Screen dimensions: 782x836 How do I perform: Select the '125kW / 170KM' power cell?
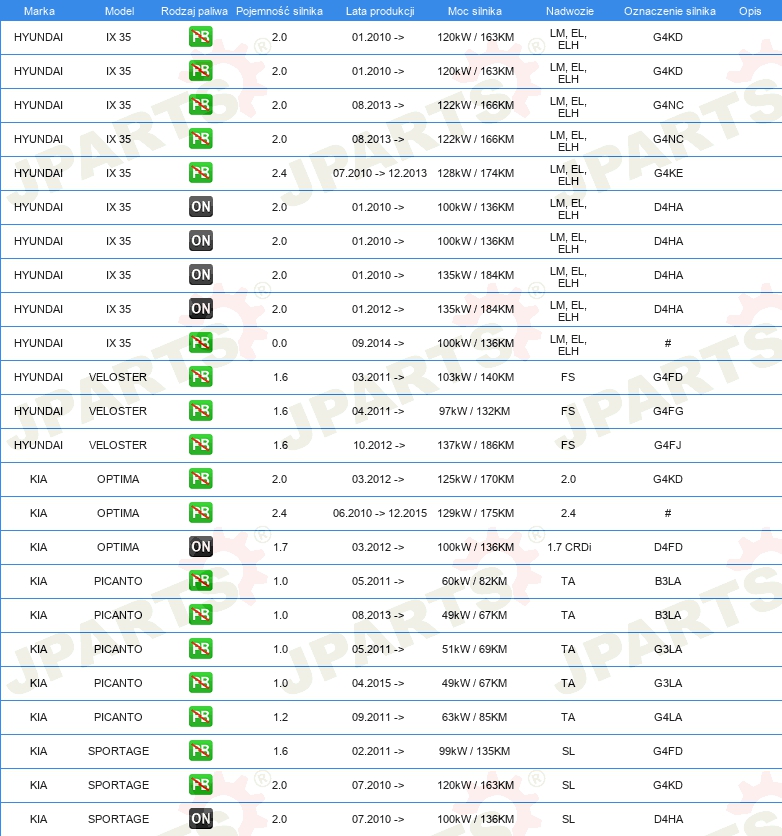475,479
